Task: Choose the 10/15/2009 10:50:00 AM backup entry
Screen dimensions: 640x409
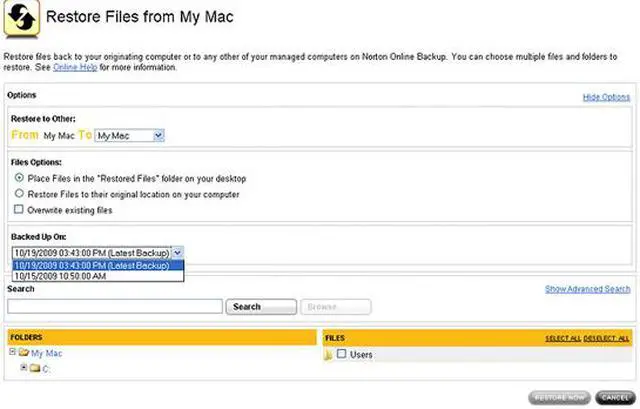Action: (x=98, y=276)
